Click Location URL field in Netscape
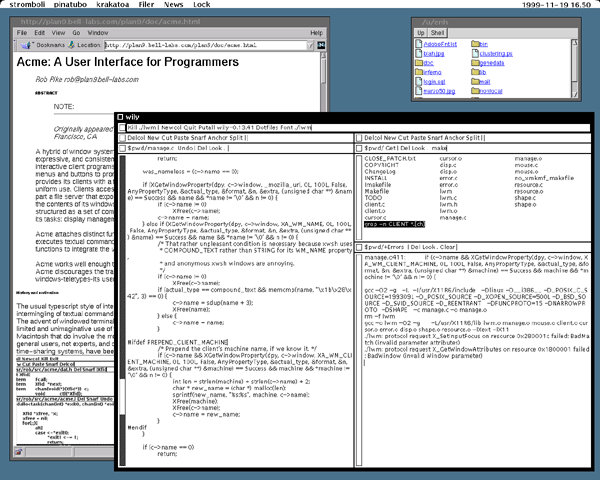The image size is (600, 480). 205,46
